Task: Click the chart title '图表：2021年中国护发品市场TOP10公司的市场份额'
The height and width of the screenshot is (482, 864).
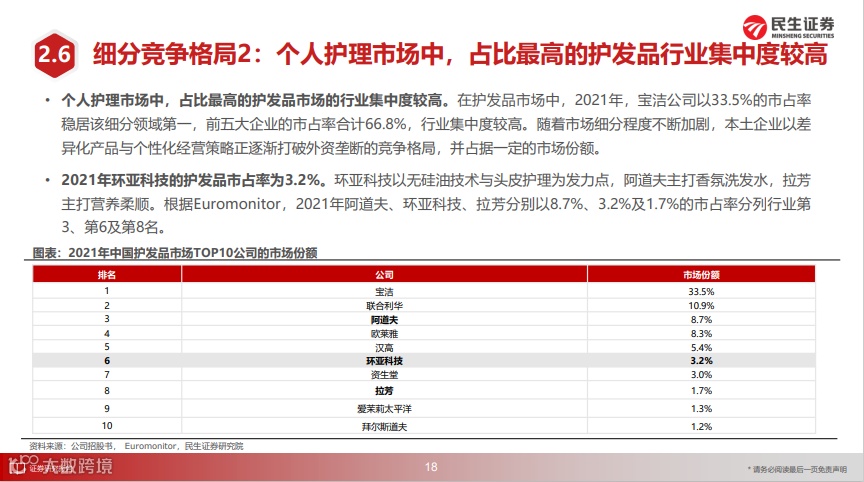Action: coord(175,253)
